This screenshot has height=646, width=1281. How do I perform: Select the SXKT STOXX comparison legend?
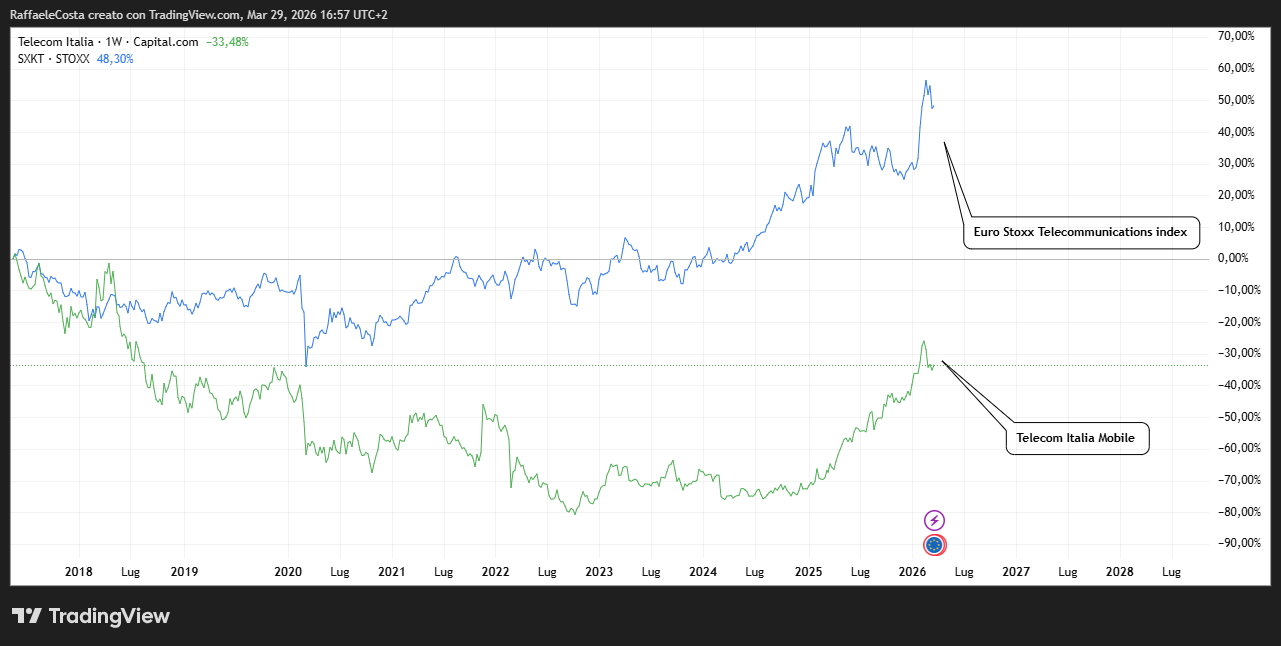point(54,59)
